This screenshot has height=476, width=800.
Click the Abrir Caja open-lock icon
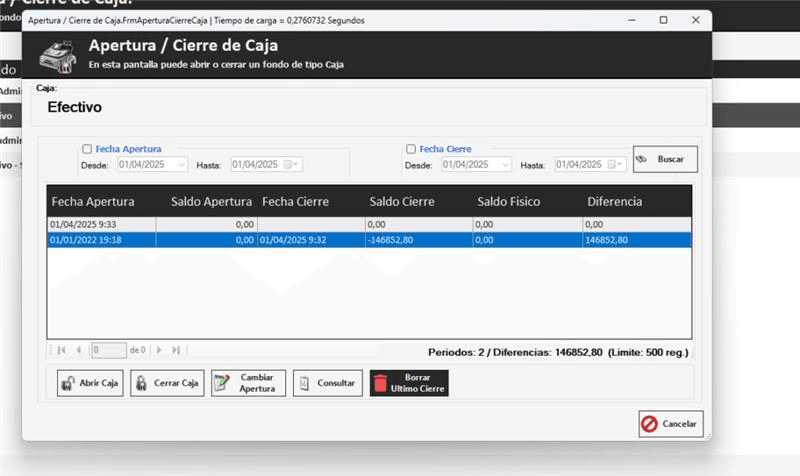coord(68,384)
